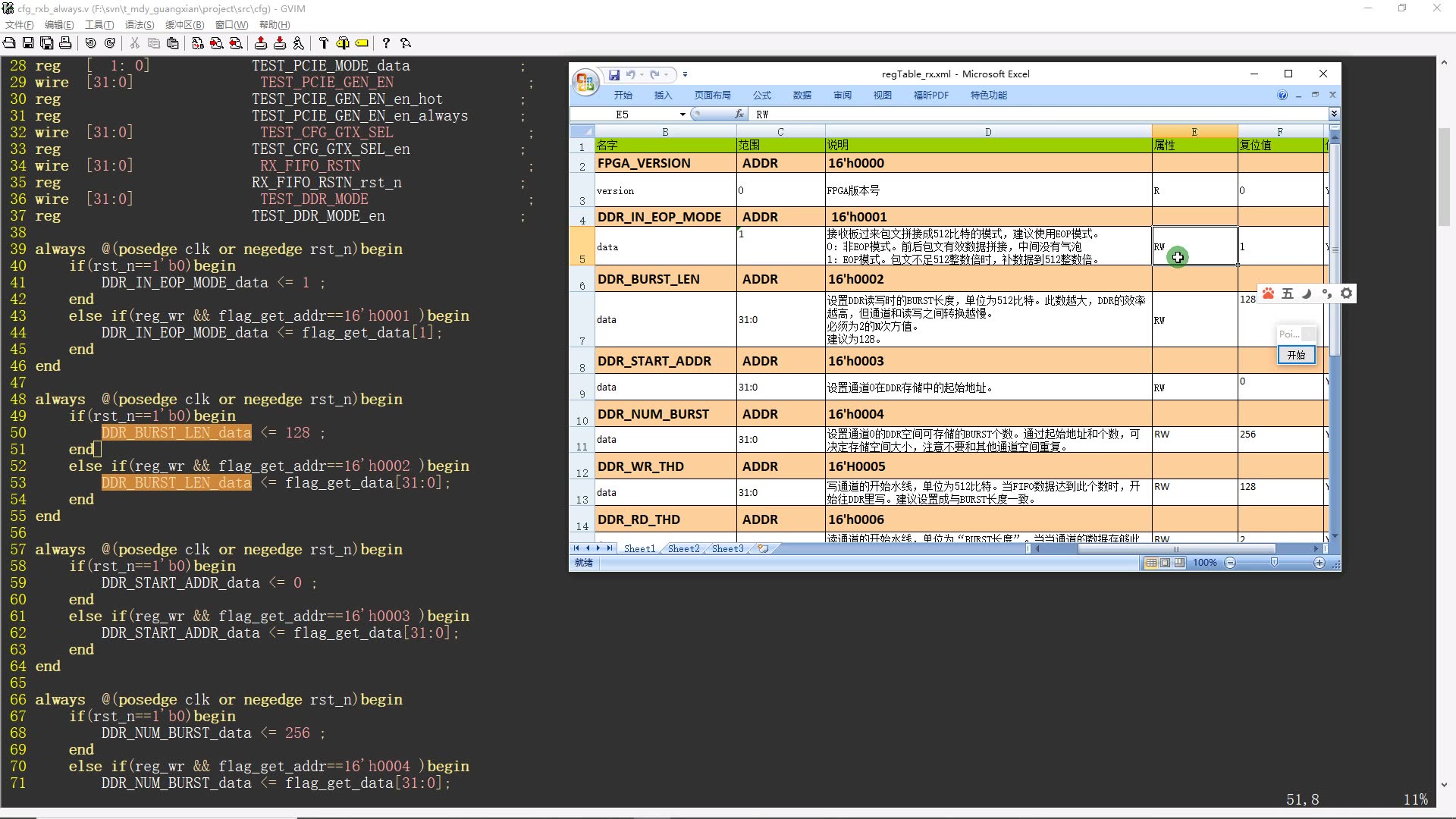Click the Print icon in GVIM toolbar
The image size is (1456, 819).
pyautogui.click(x=65, y=43)
